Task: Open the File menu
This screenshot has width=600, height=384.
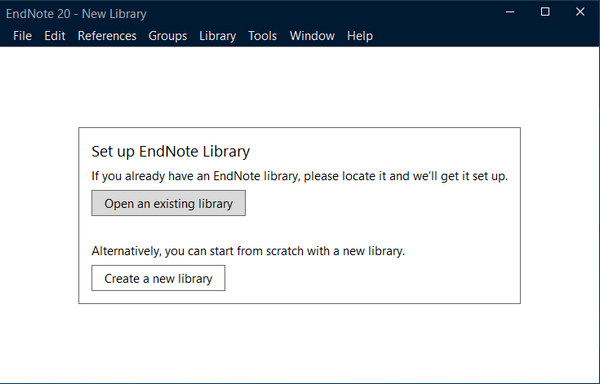Action: pos(22,36)
